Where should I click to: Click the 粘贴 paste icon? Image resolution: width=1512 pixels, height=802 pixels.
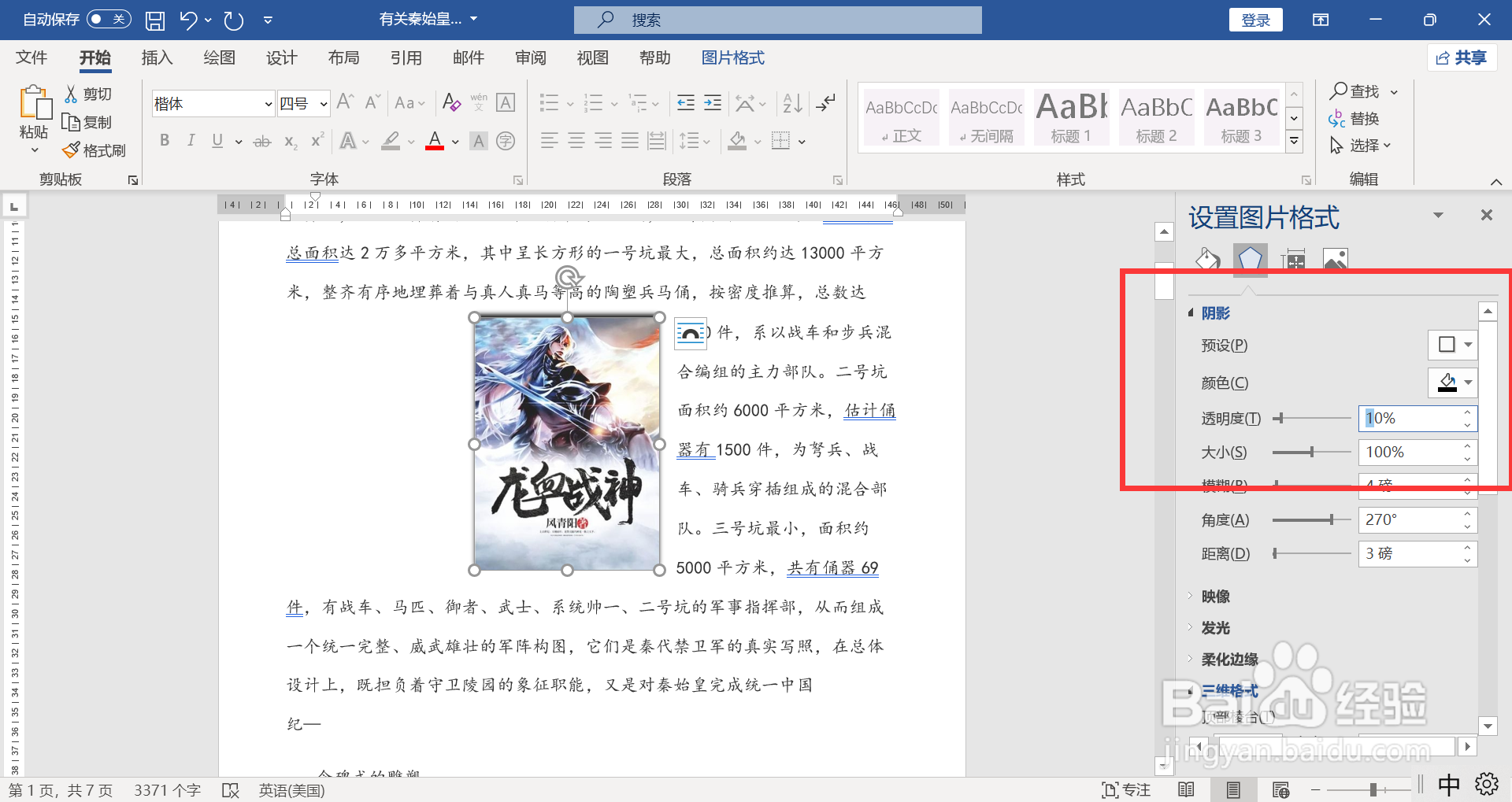click(x=35, y=103)
